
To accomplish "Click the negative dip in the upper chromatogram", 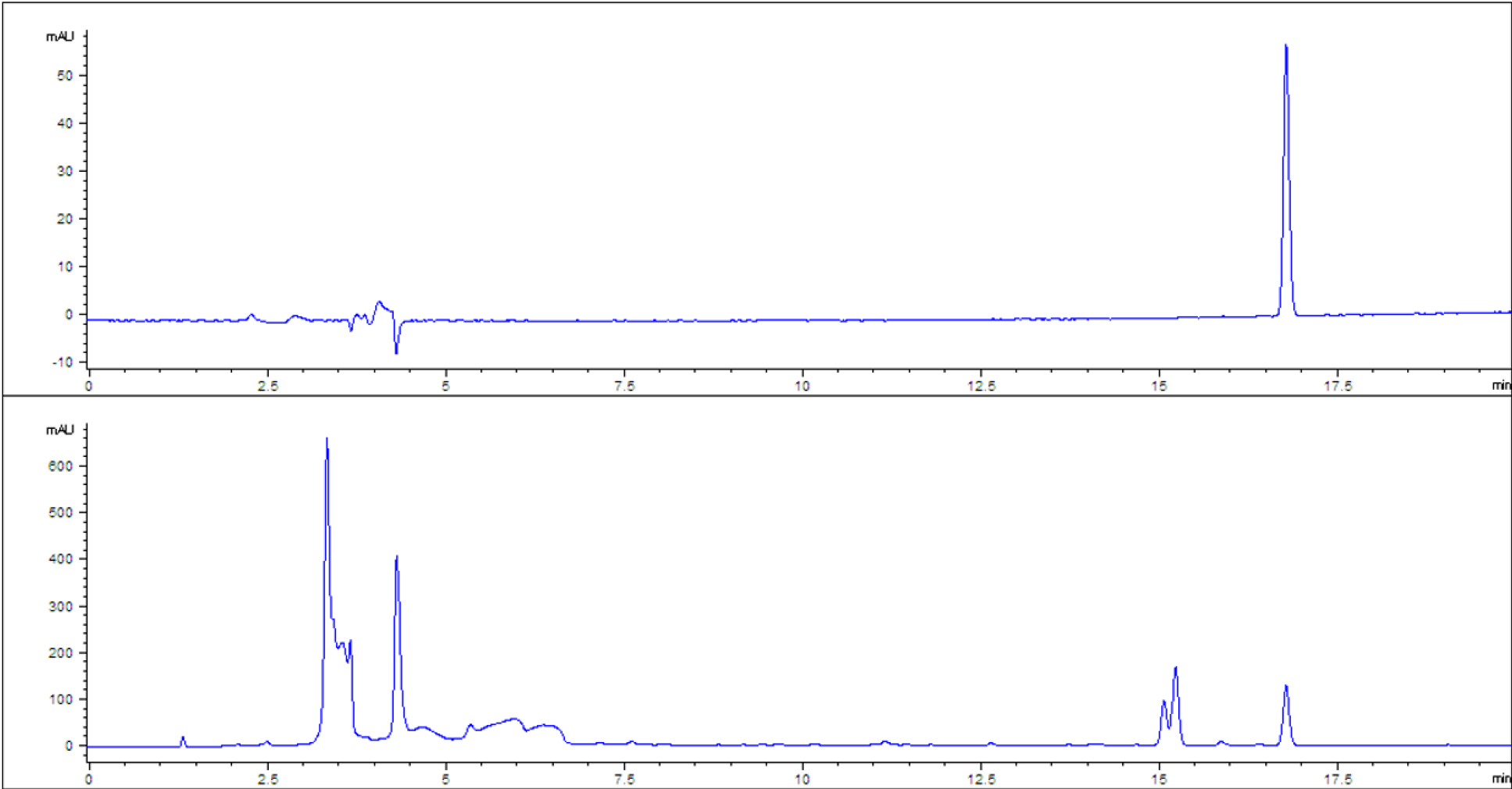I will [x=396, y=351].
